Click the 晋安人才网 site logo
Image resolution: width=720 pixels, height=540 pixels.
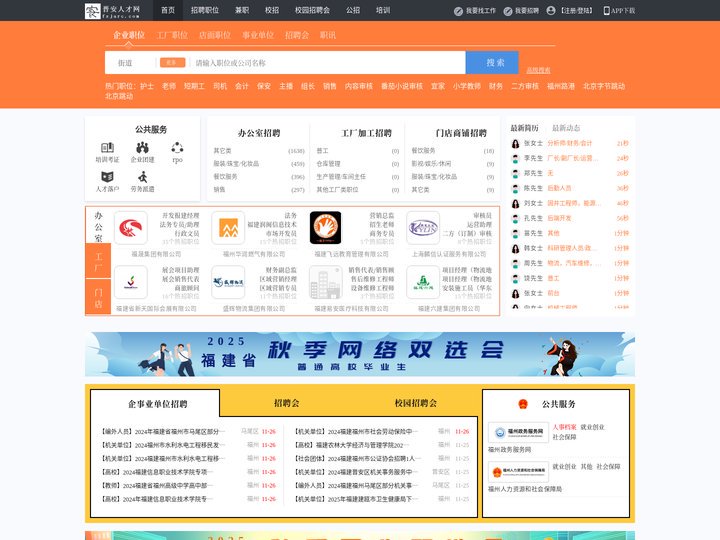tap(113, 11)
